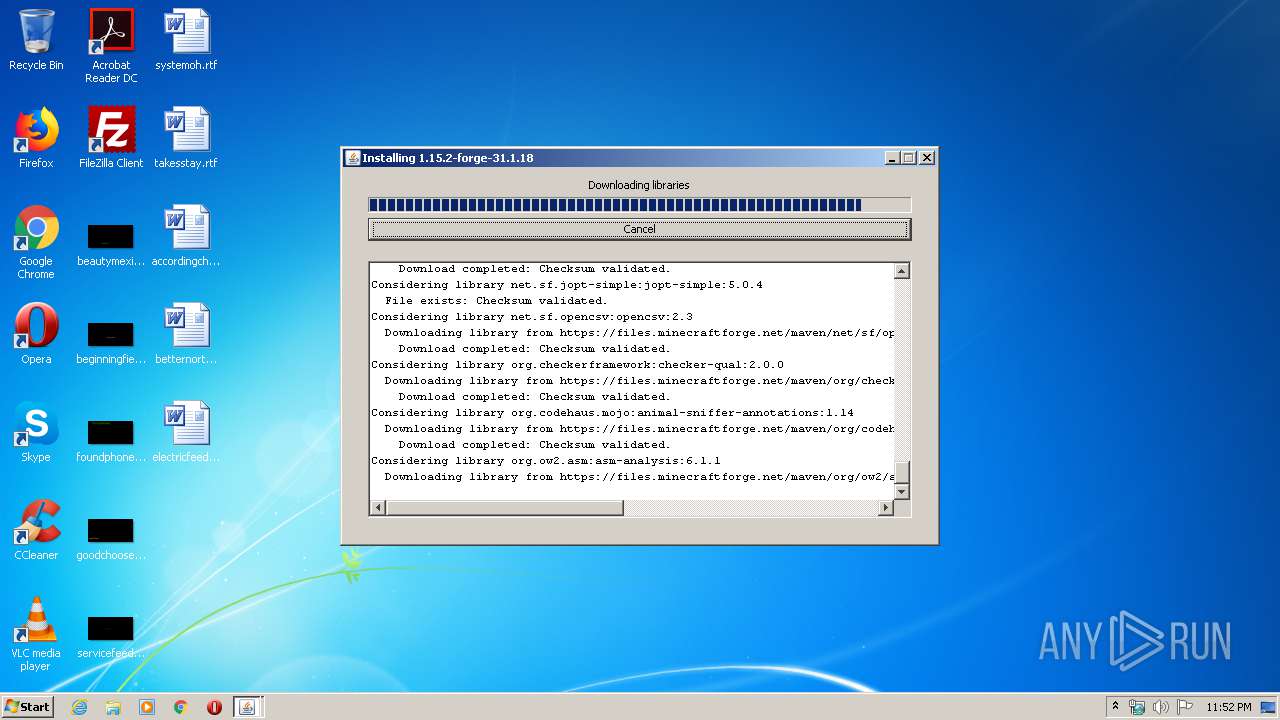
Task: Open the volume speaker tray icon
Action: tap(1160, 707)
